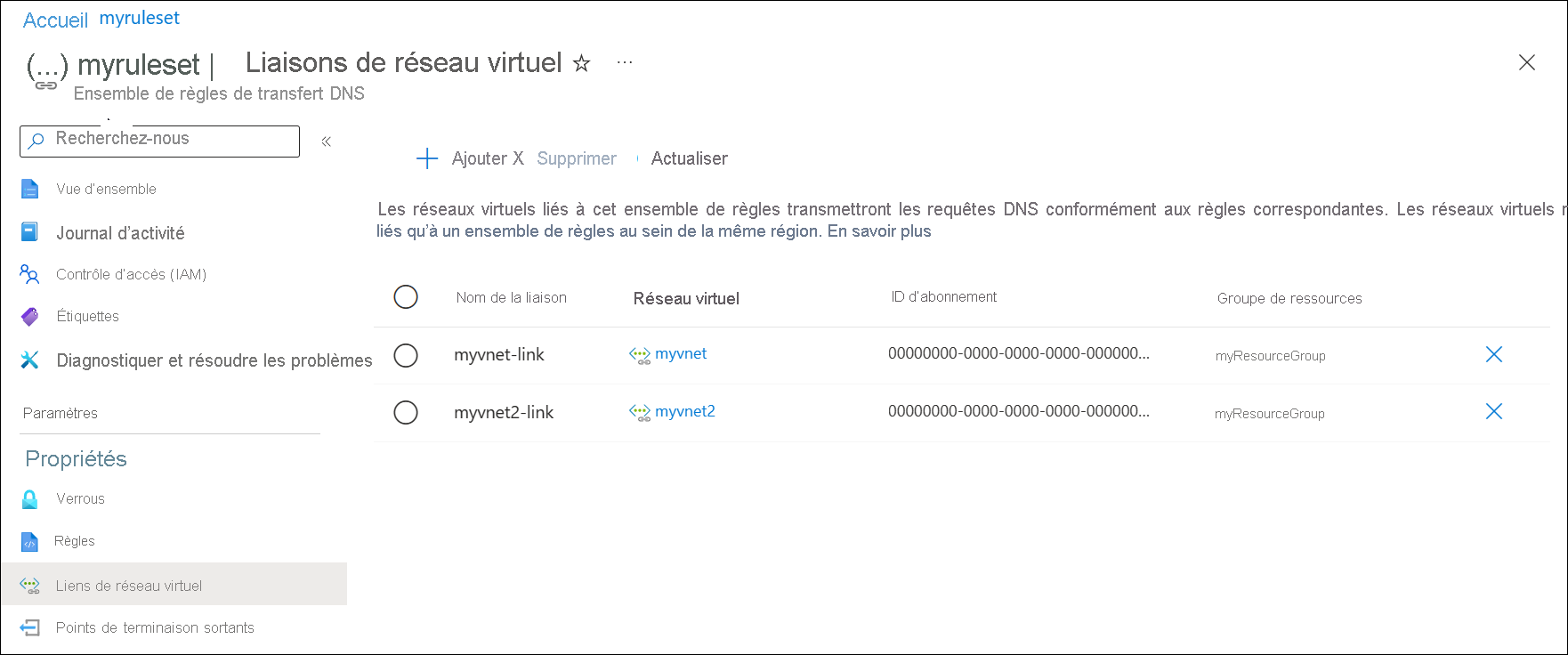Click the Recherchez-nous search field
The image size is (1568, 655).
tap(160, 141)
